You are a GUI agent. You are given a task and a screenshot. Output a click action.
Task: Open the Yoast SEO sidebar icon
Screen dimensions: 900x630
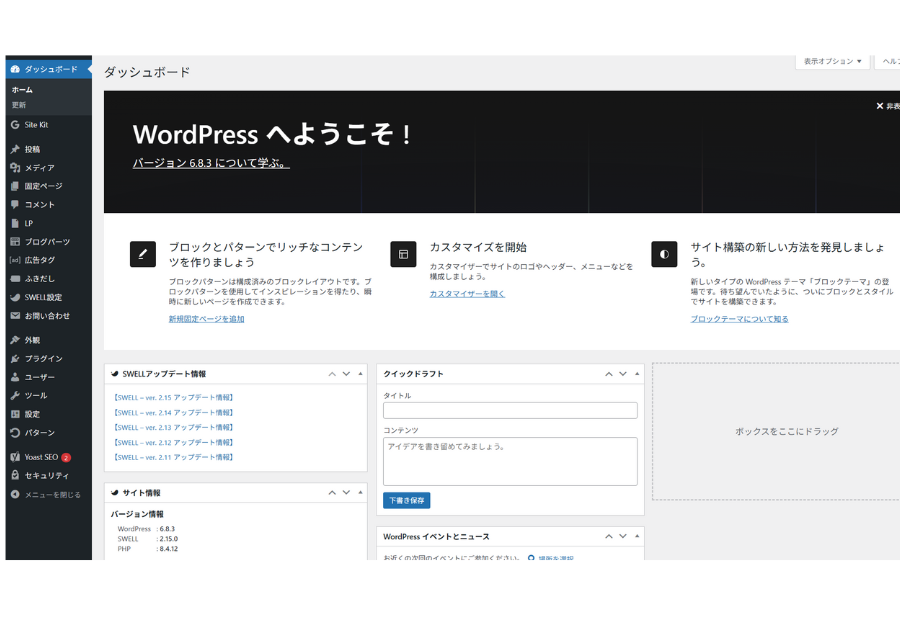(x=15, y=457)
